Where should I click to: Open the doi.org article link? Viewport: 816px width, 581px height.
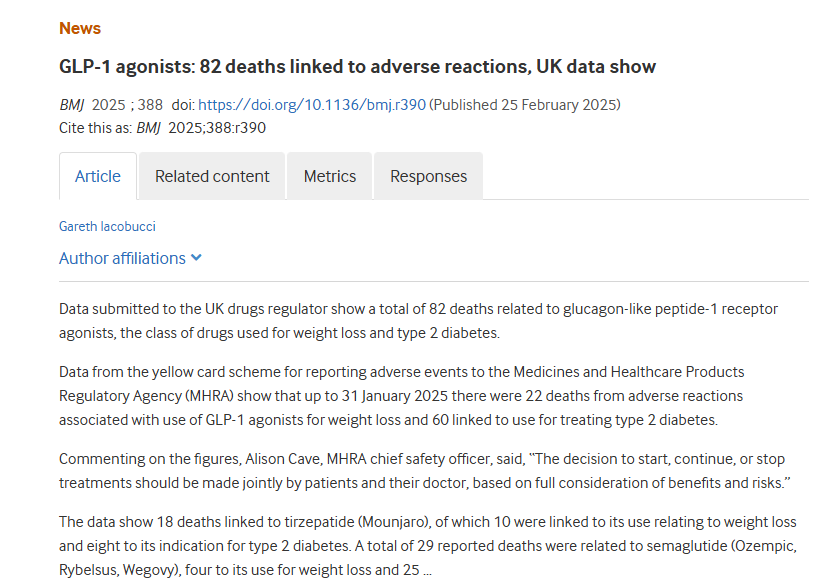312,104
